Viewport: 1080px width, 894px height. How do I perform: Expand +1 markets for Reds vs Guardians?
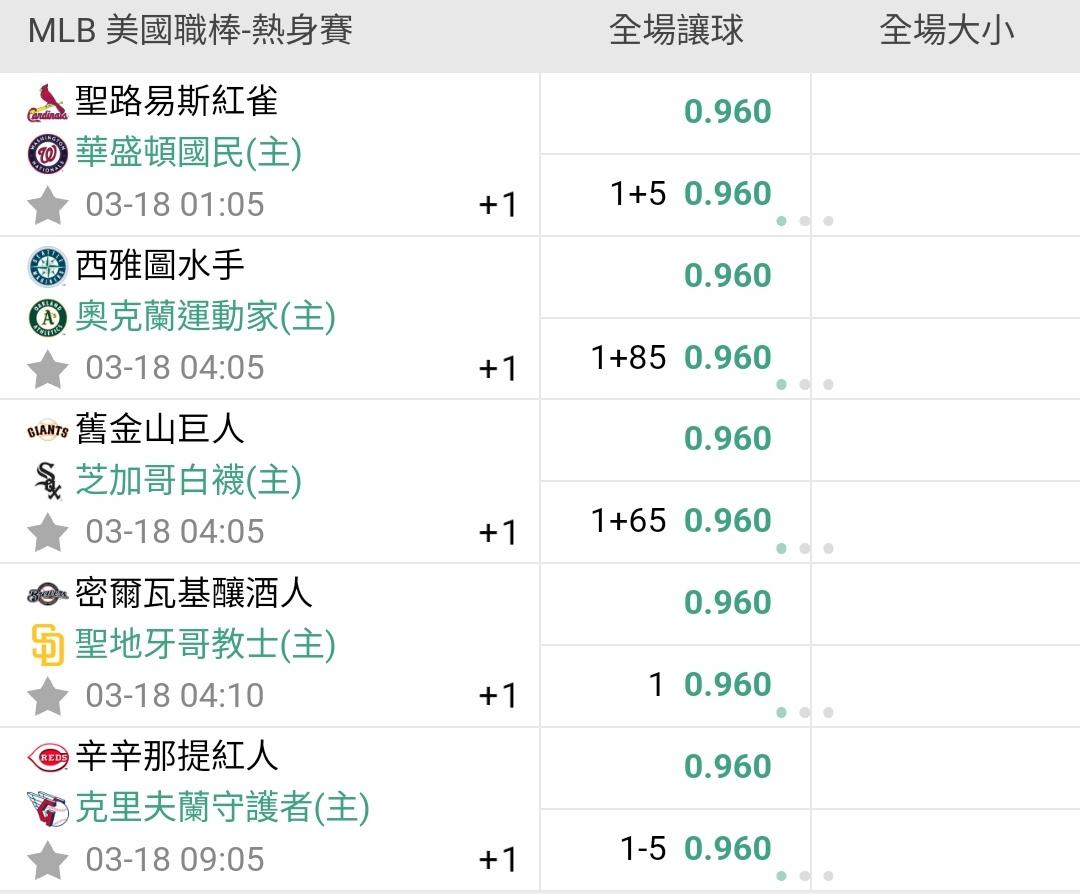(497, 859)
